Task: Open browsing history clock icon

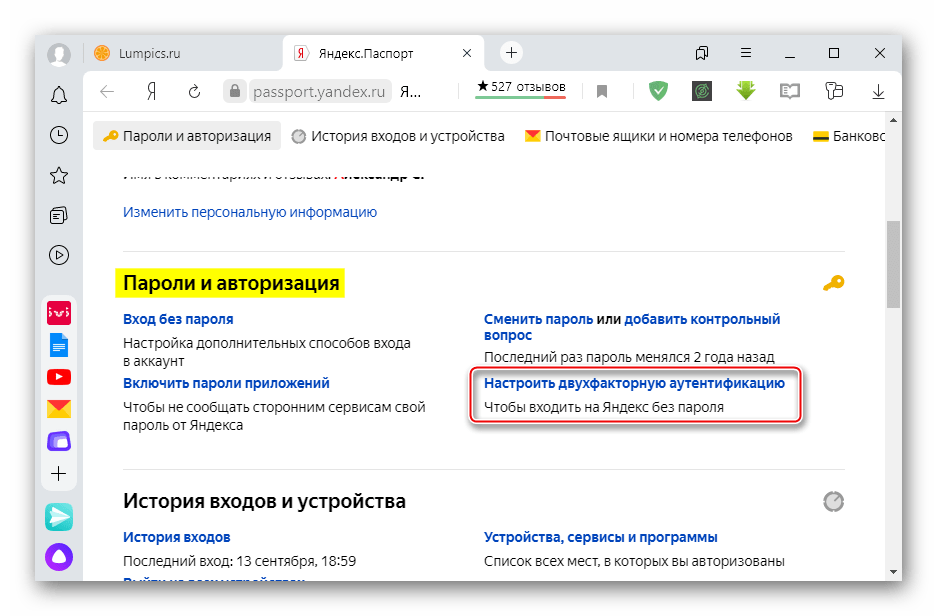Action: pos(59,135)
